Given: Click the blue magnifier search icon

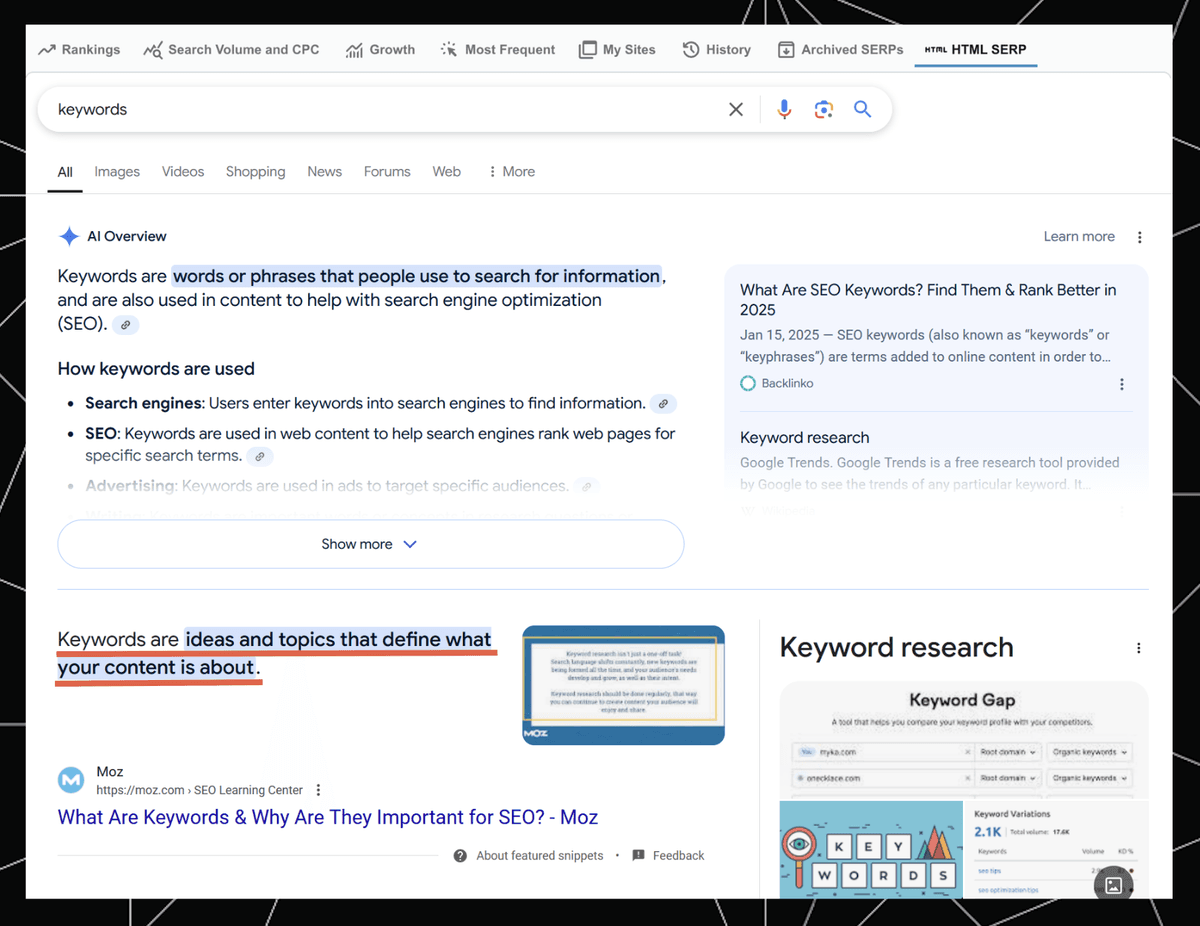Looking at the screenshot, I should 862,110.
